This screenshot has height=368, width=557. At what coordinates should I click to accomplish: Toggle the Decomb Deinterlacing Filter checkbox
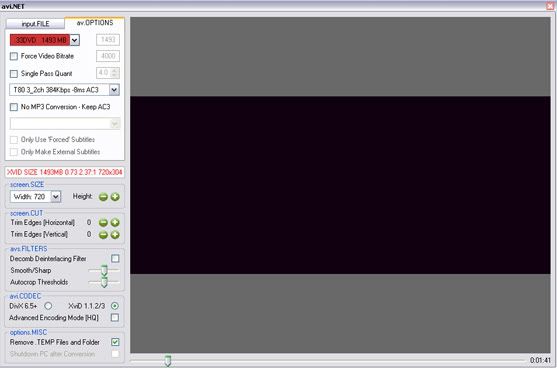[115, 259]
